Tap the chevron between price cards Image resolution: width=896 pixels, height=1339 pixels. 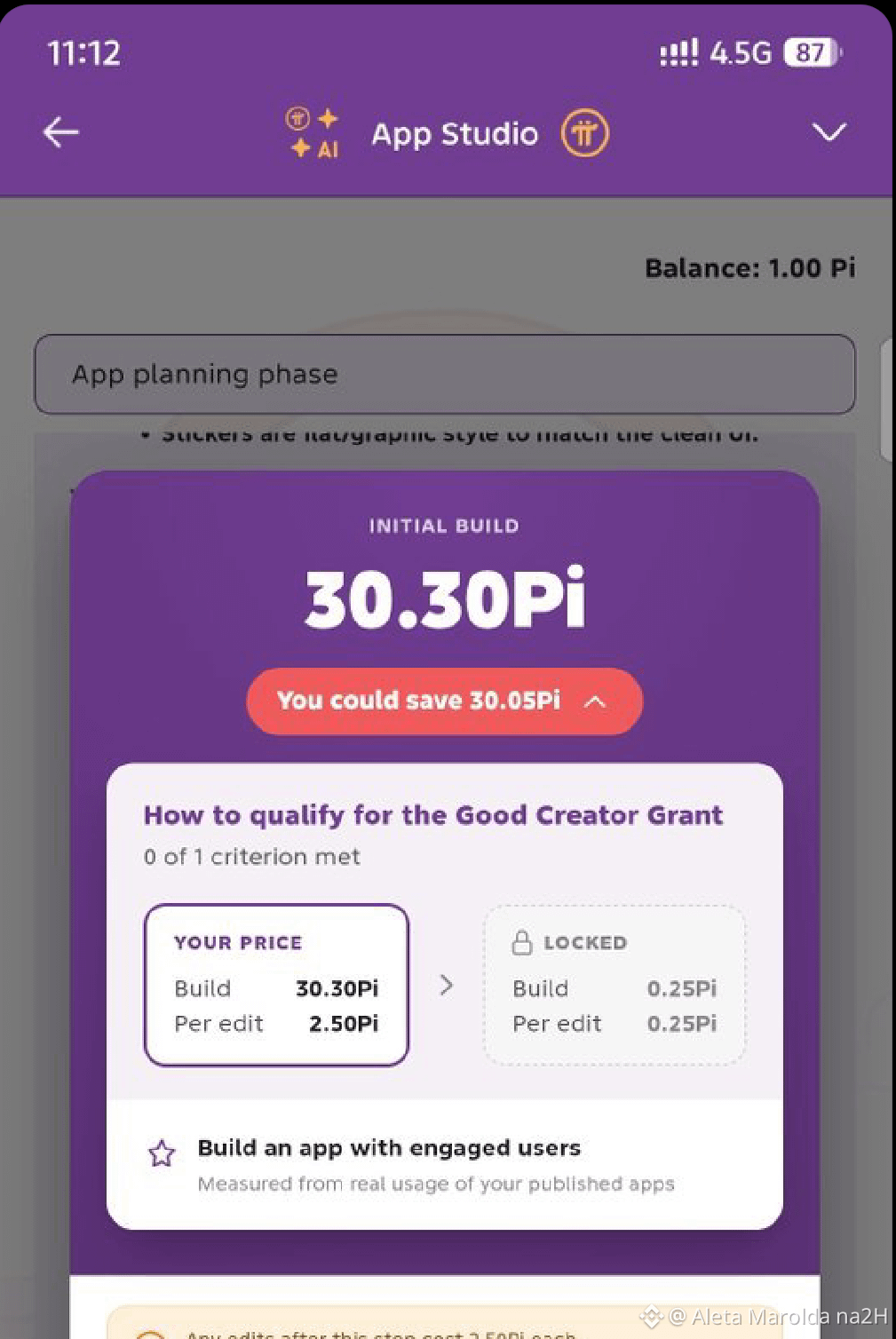point(446,985)
